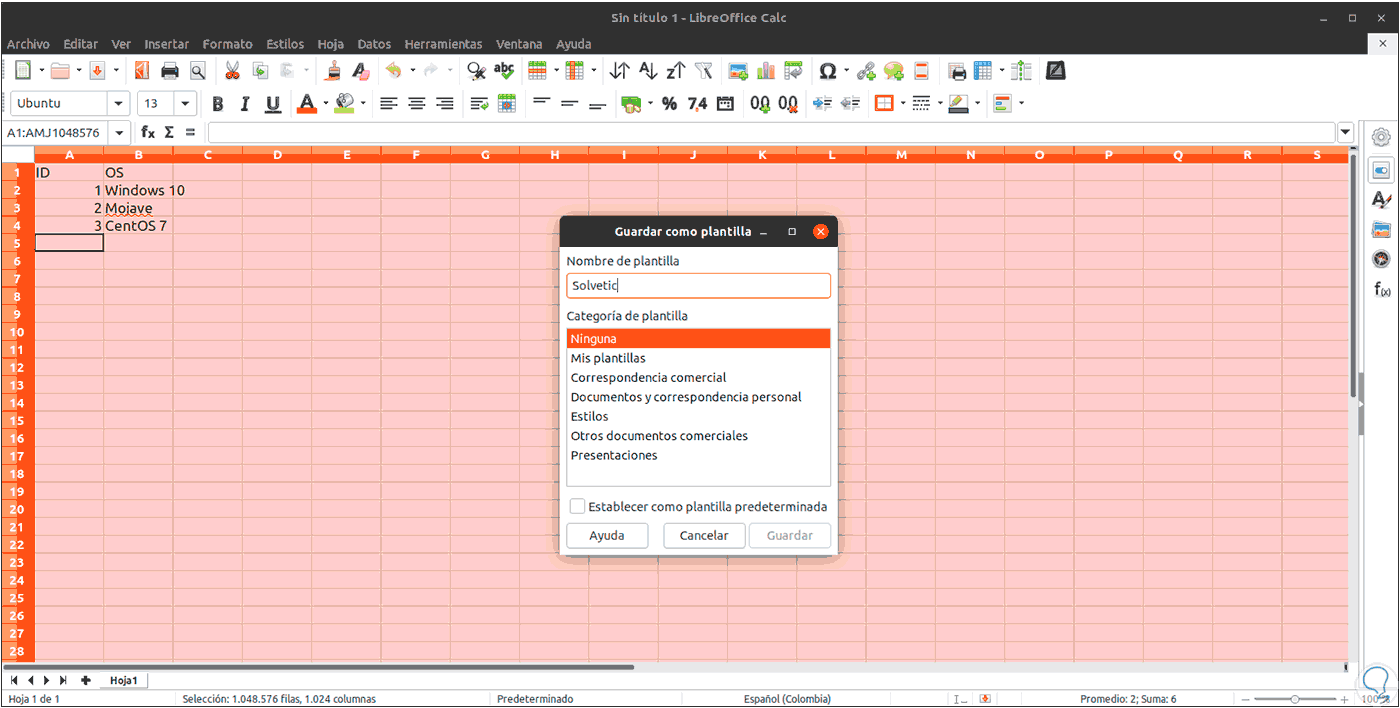Click the Sort Ascending icon
Image resolution: width=1400 pixels, height=708 pixels.
pyautogui.click(x=648, y=71)
